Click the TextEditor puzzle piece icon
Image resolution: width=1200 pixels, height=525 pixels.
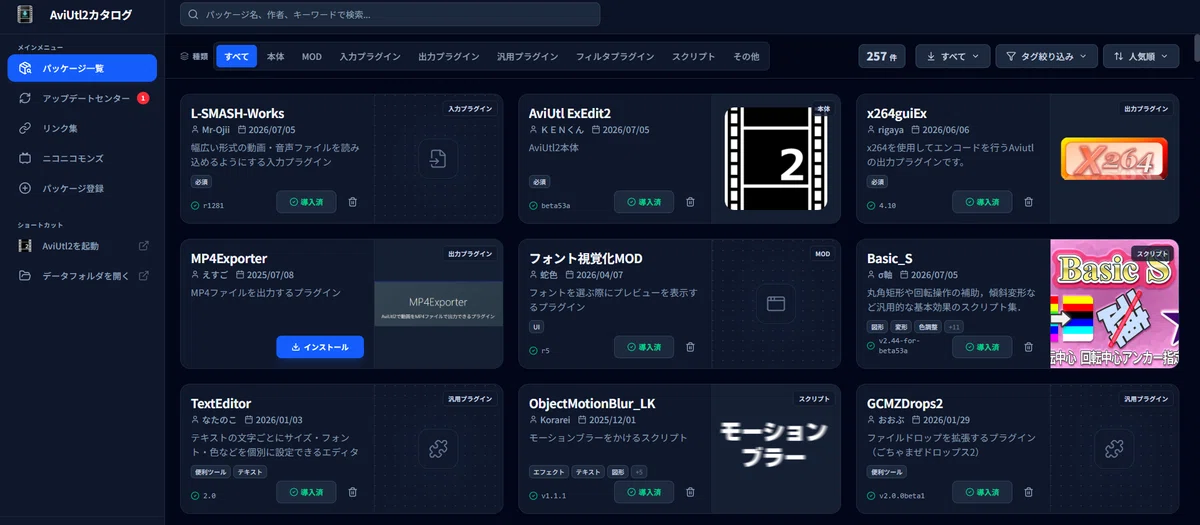point(437,447)
